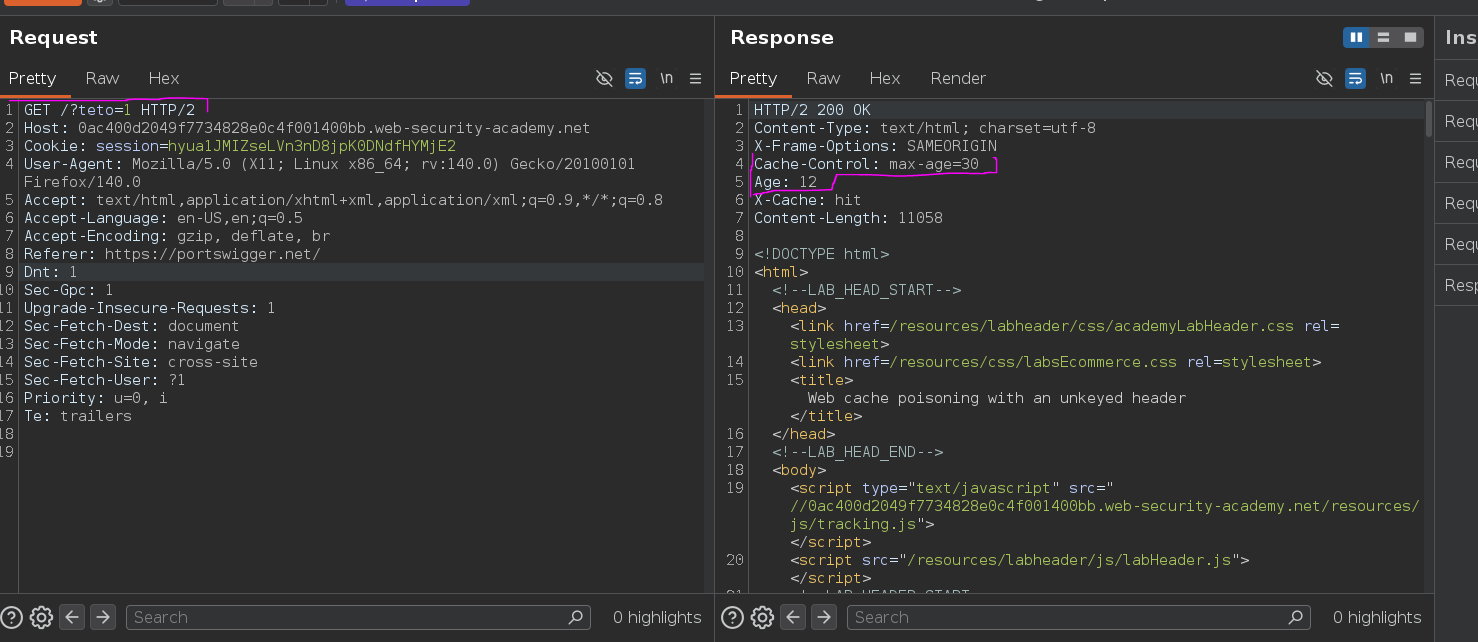The image size is (1478, 642).
Task: Select combined single-pane layout view
Action: click(x=1410, y=38)
